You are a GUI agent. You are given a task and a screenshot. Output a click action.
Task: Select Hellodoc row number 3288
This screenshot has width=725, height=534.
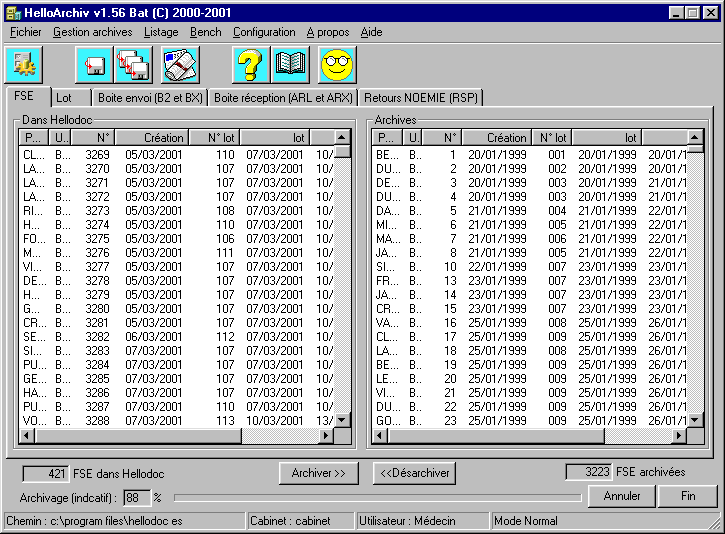177,421
